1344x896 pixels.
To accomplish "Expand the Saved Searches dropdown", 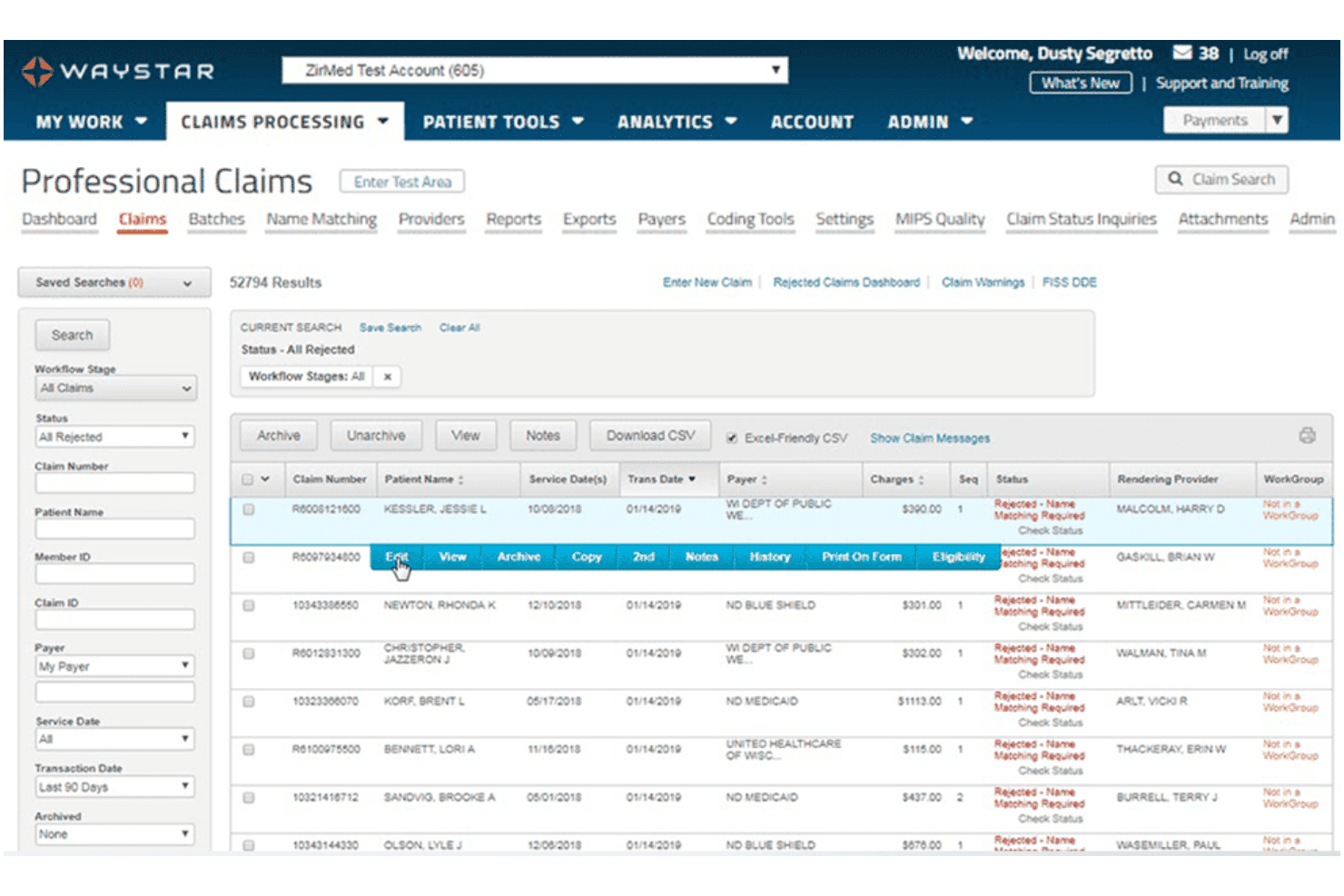I will pyautogui.click(x=114, y=282).
